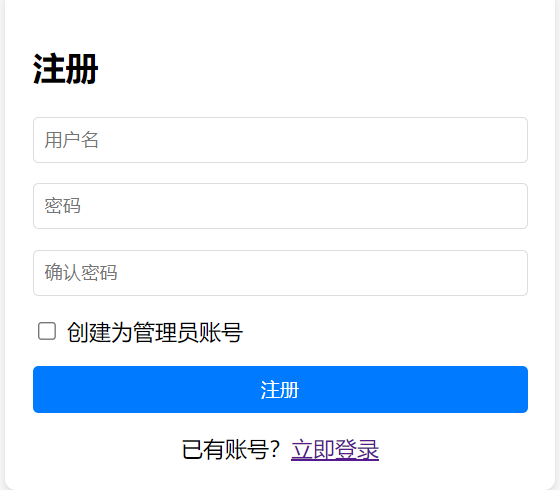Click the 用户名 input field
The image size is (560, 490).
pyautogui.click(x=280, y=140)
